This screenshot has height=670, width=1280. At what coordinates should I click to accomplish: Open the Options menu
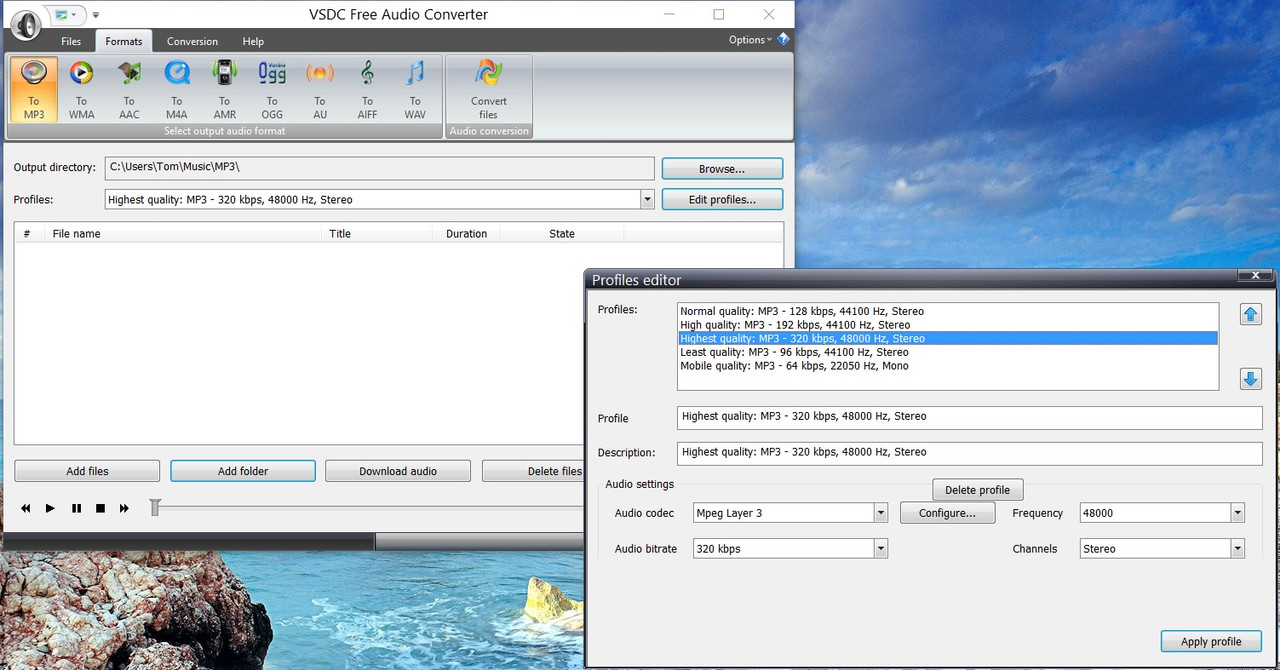click(x=750, y=40)
